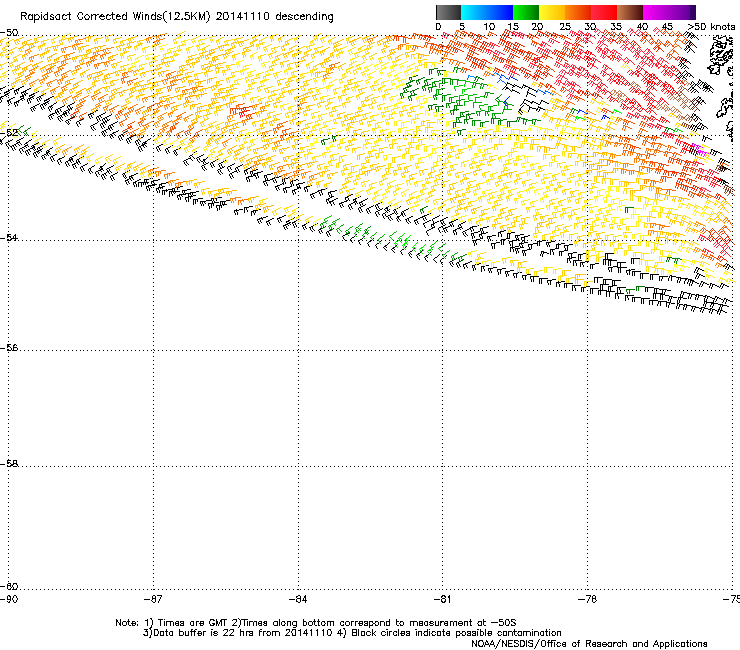Click the latitude label '-56'
This screenshot has height=650, width=740.
9,347
